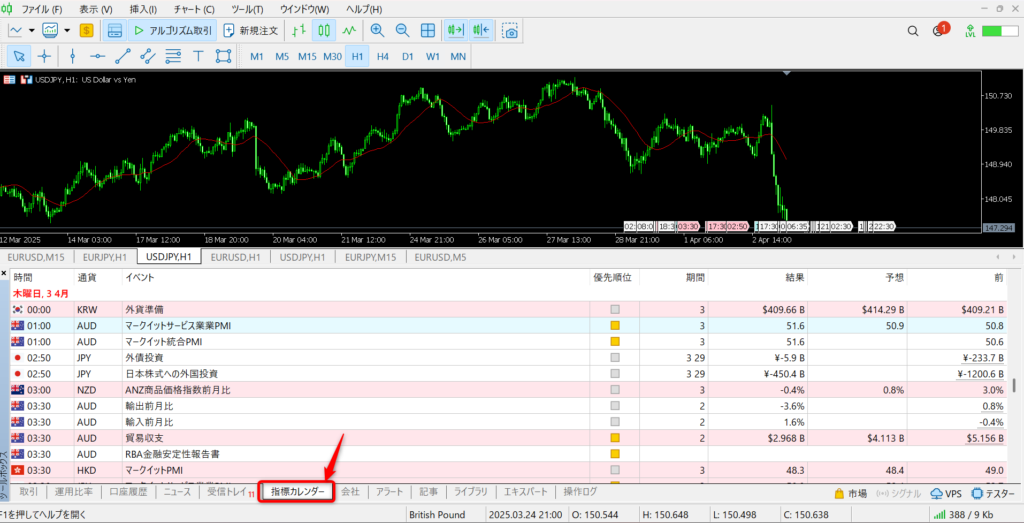Click the VPS cloud icon
This screenshot has height=523, width=1024.
tap(946, 493)
